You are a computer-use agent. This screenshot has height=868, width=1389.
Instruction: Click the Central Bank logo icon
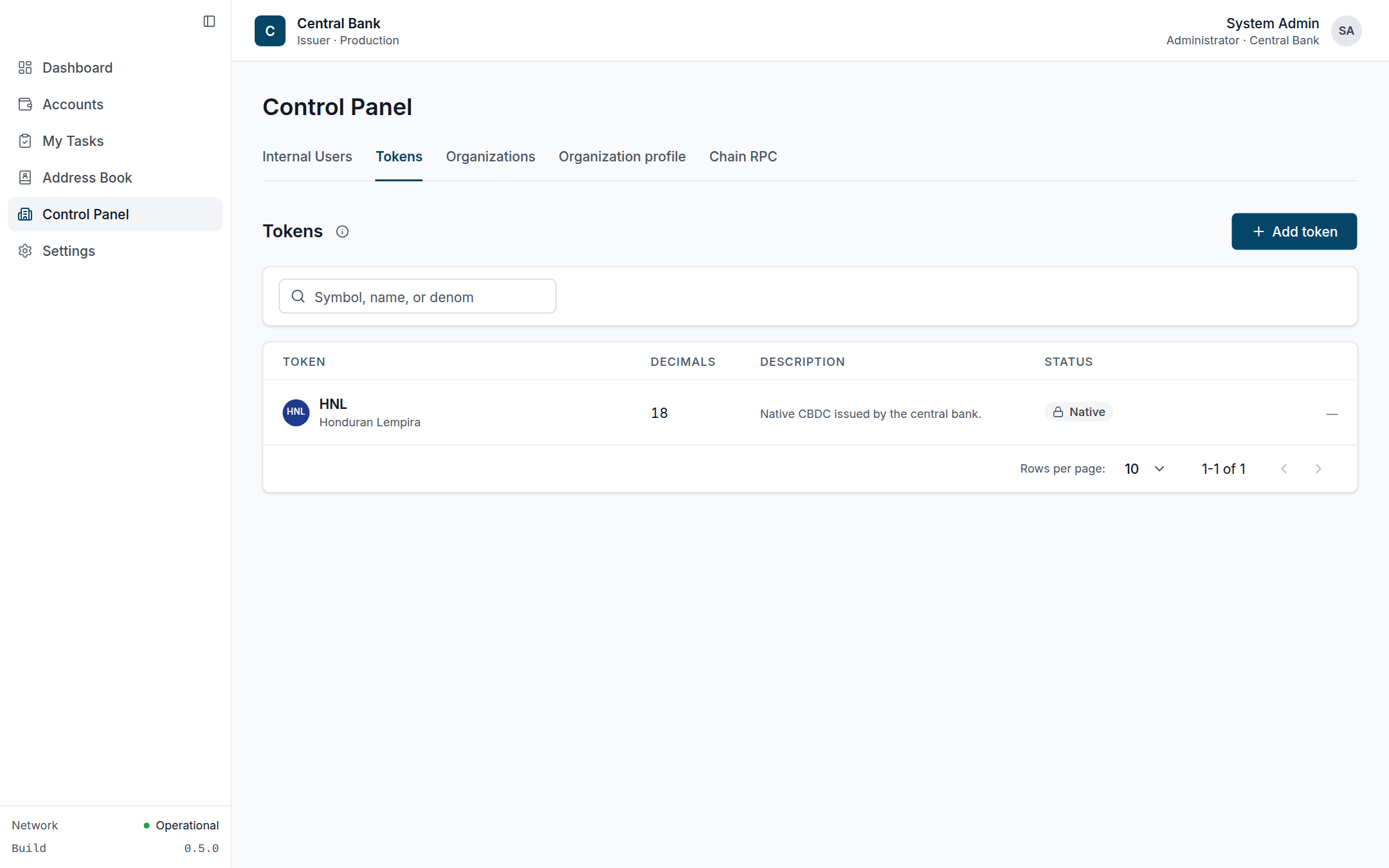[270, 31]
